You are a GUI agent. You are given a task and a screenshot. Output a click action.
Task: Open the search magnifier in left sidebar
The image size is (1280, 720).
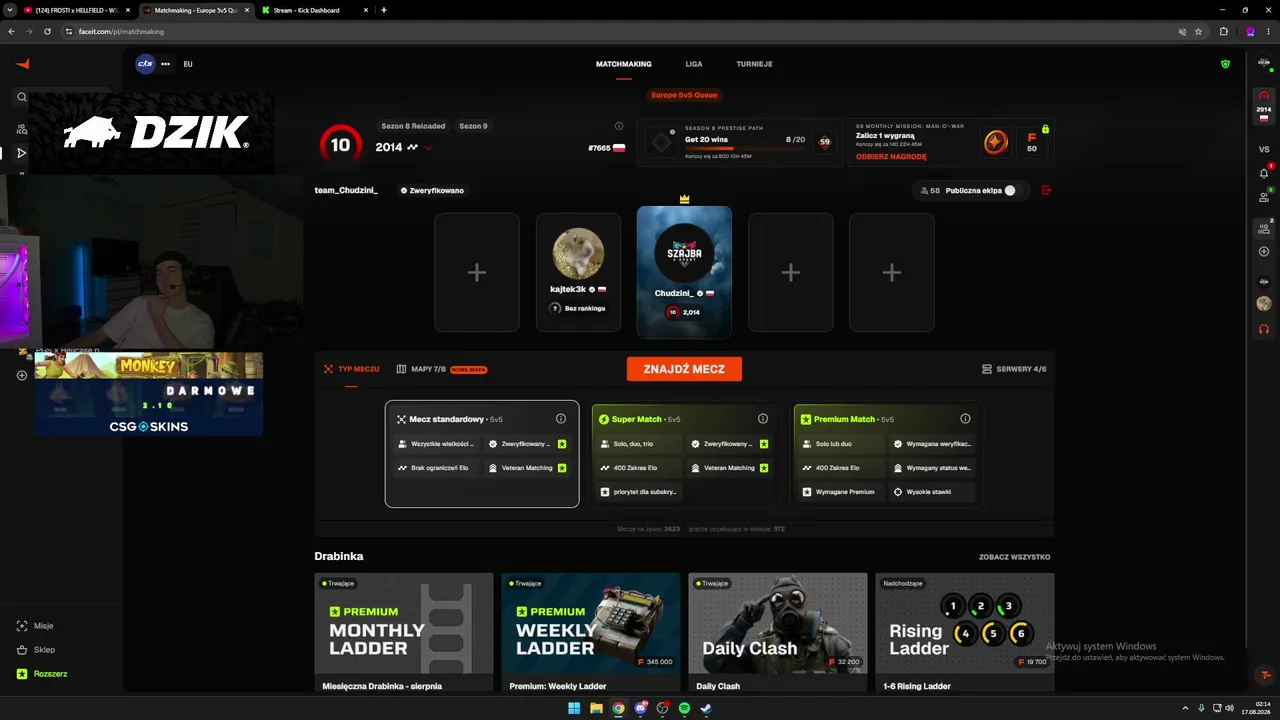[x=22, y=97]
